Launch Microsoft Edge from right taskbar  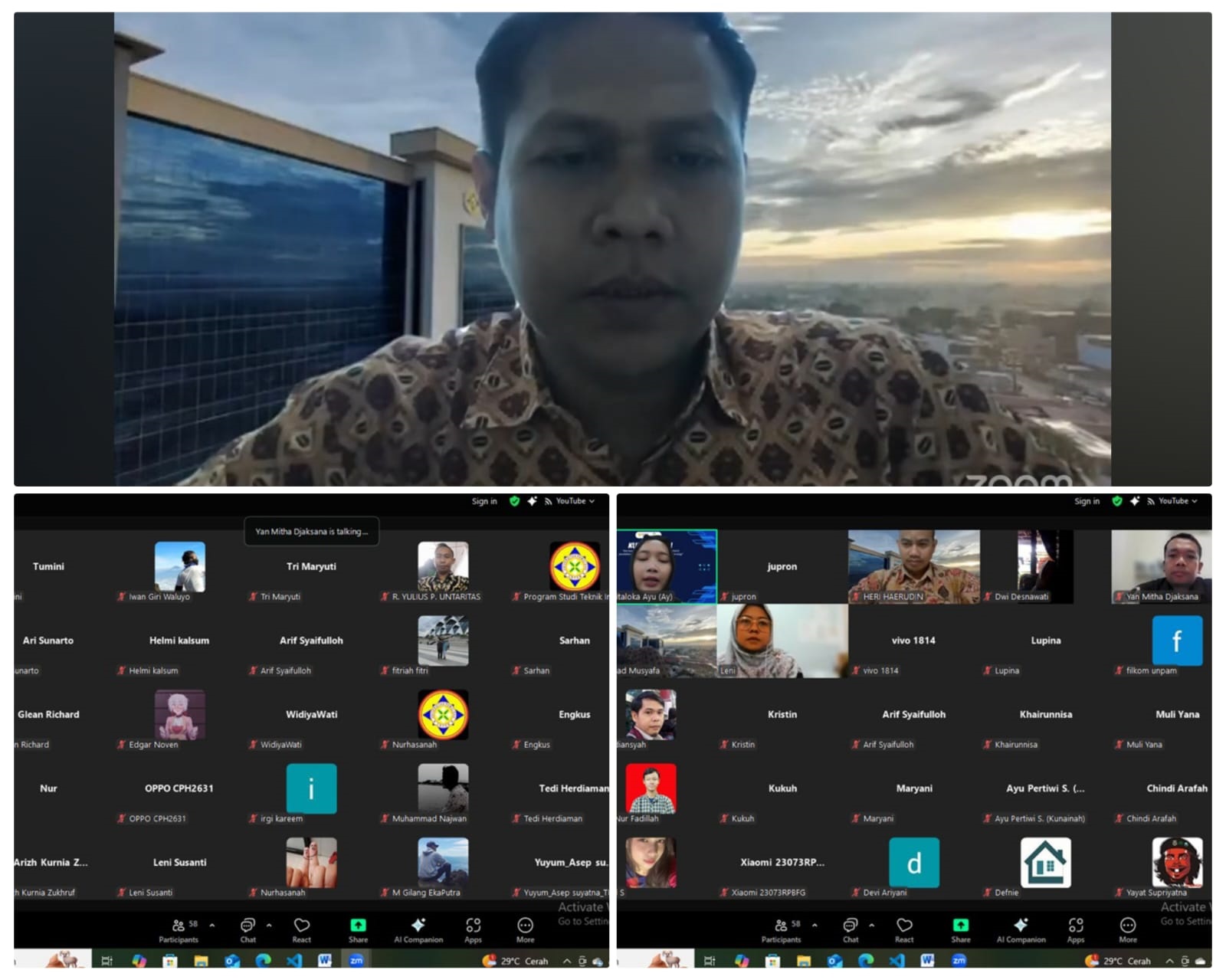(x=866, y=960)
